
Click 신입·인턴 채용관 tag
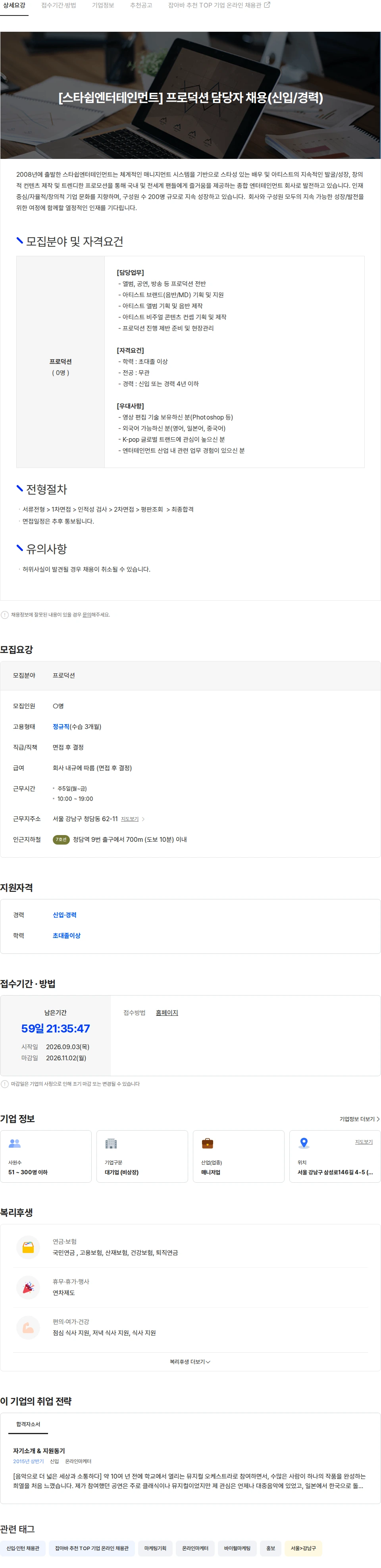click(23, 1548)
